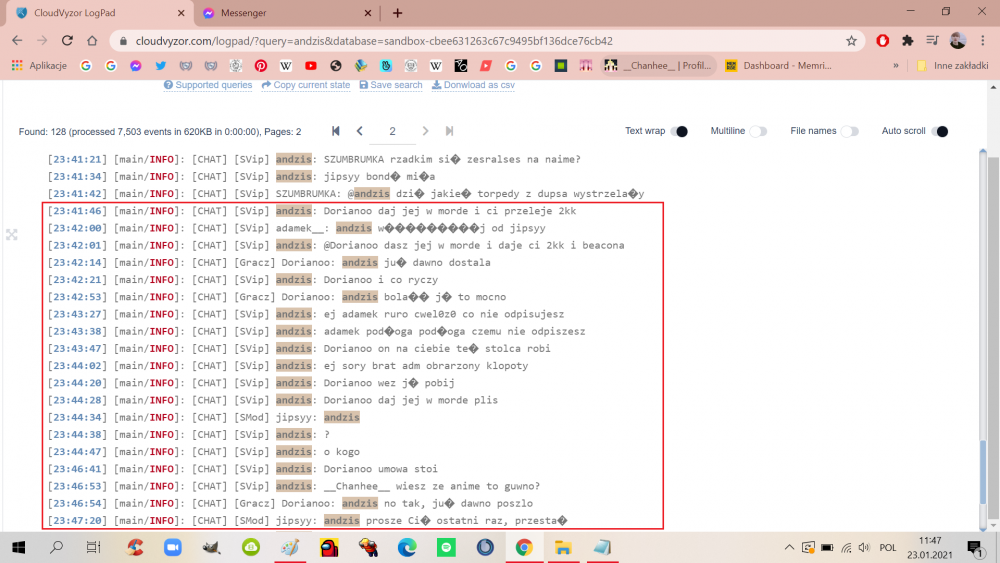Go to previous results page
The height and width of the screenshot is (563, 1000).
360,131
